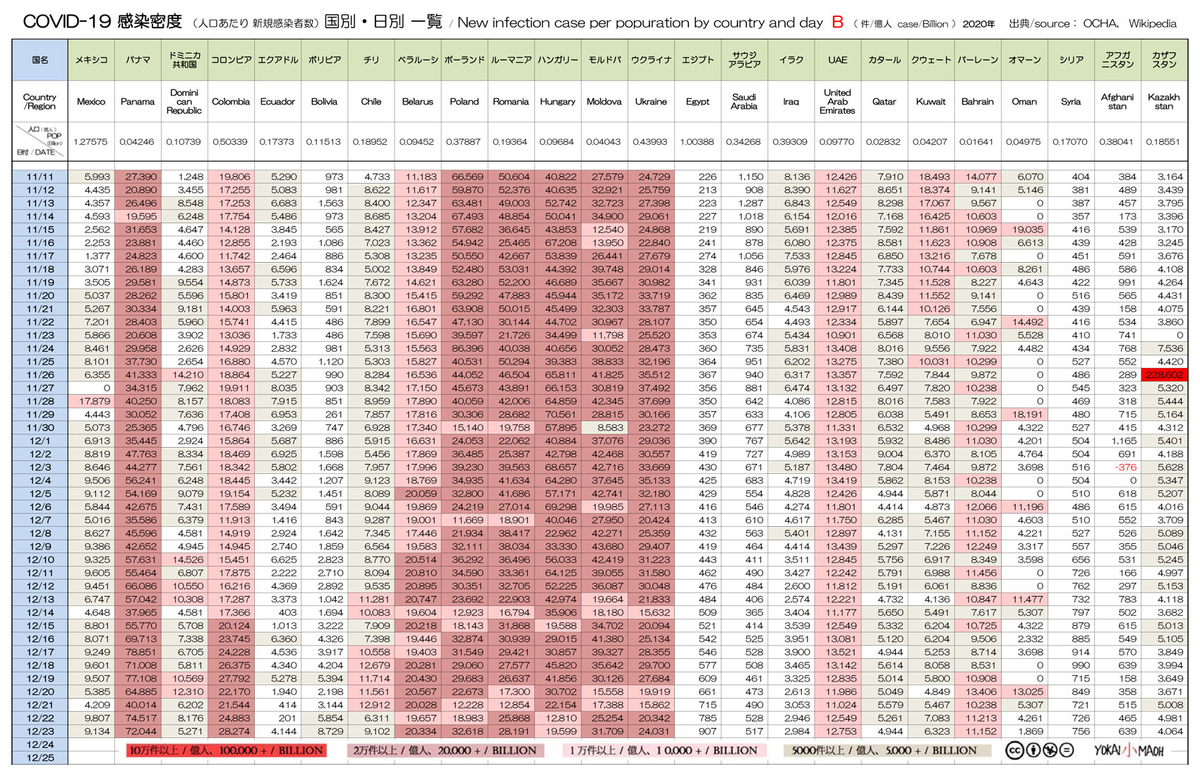The height and width of the screenshot is (772, 1200).
Task: Click the Oman column header
Action: click(x=1025, y=101)
